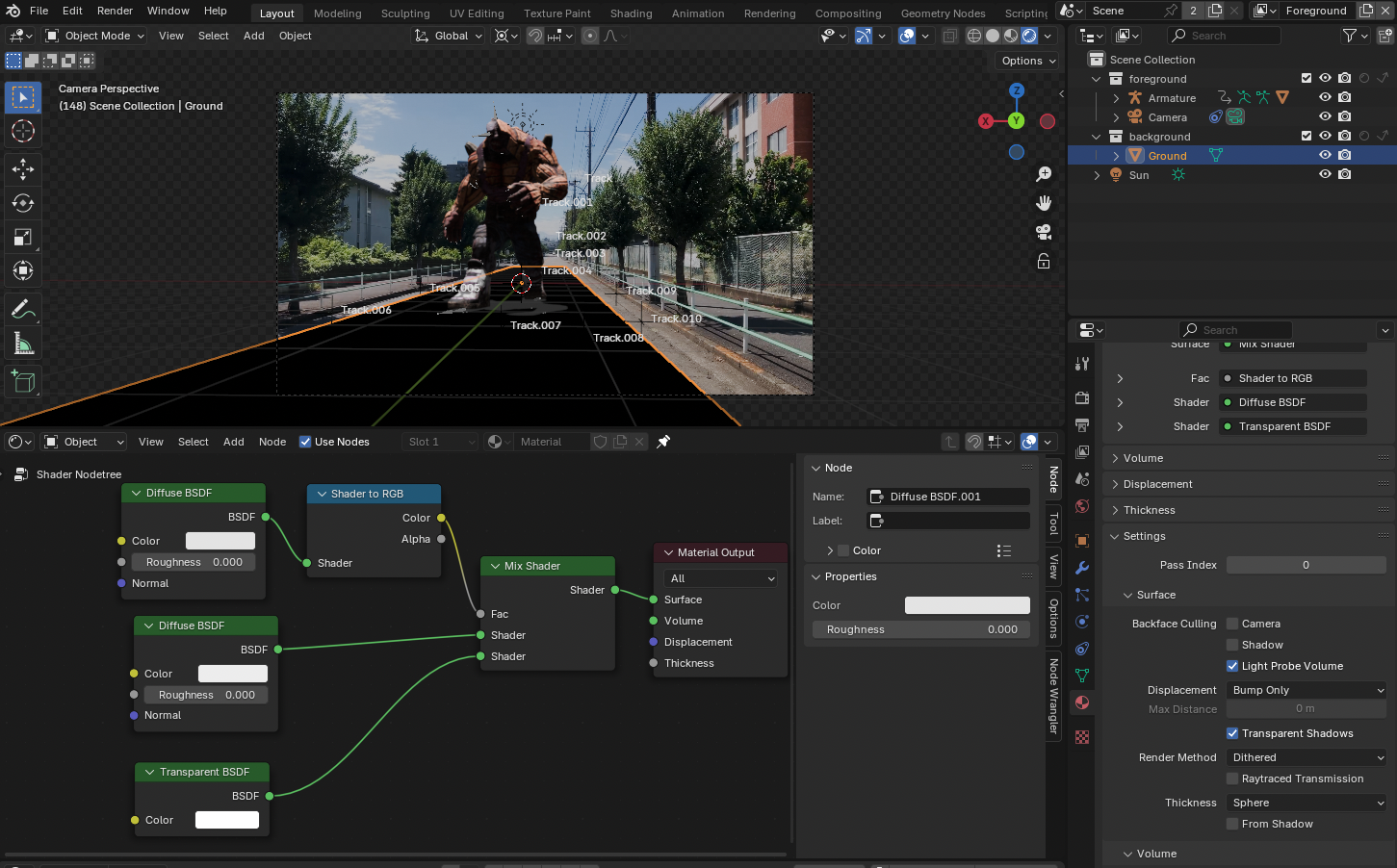Switch to the Shading workspace tab
Image resolution: width=1397 pixels, height=868 pixels.
tap(631, 13)
